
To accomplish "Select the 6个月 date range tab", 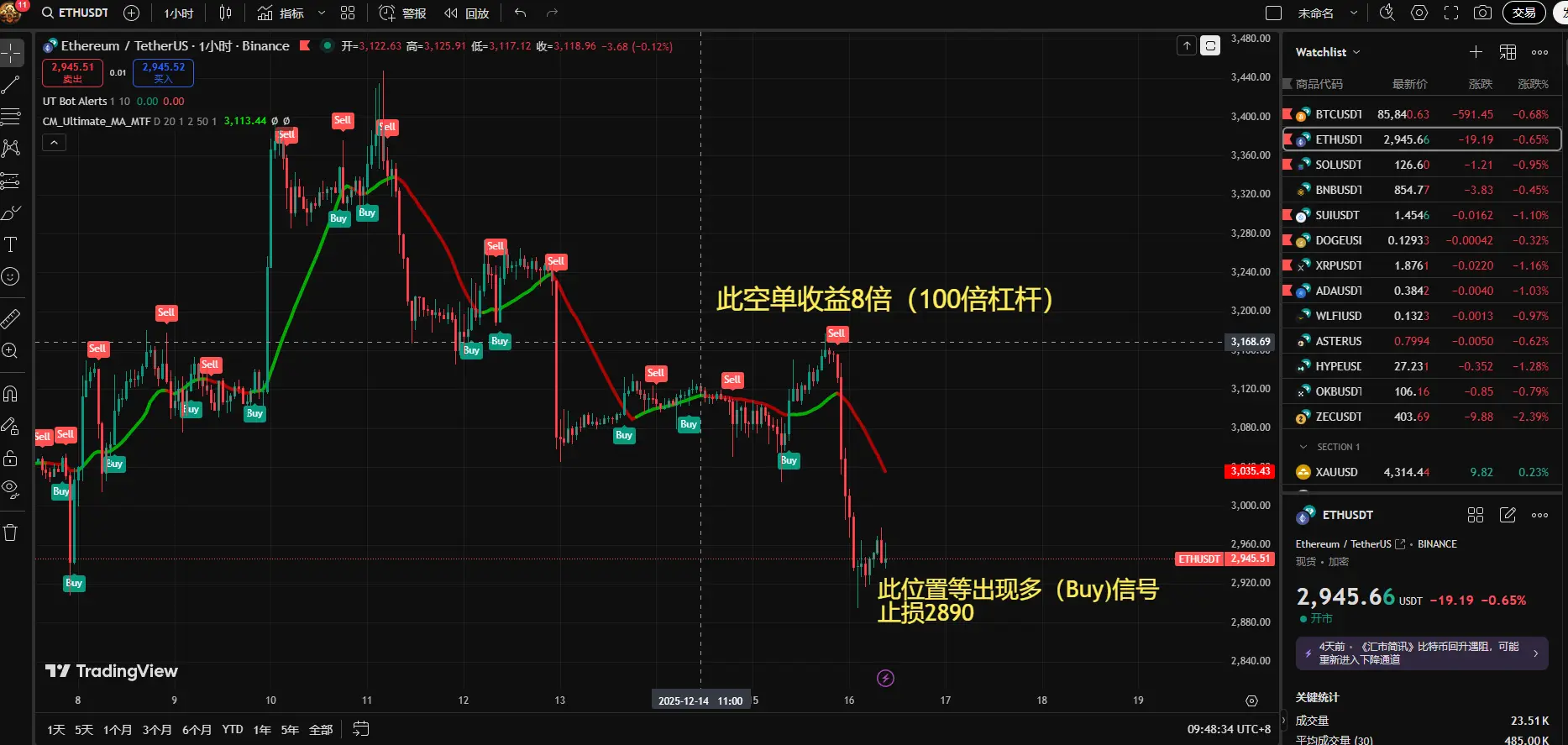I will pos(197,729).
